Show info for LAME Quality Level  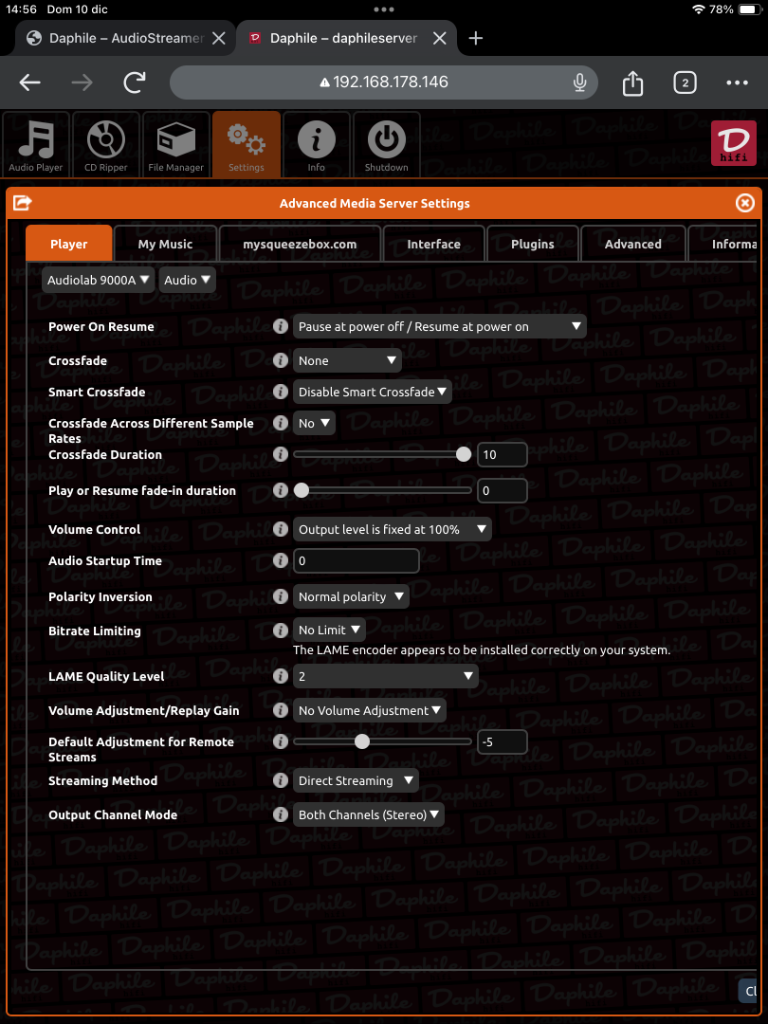pos(280,677)
